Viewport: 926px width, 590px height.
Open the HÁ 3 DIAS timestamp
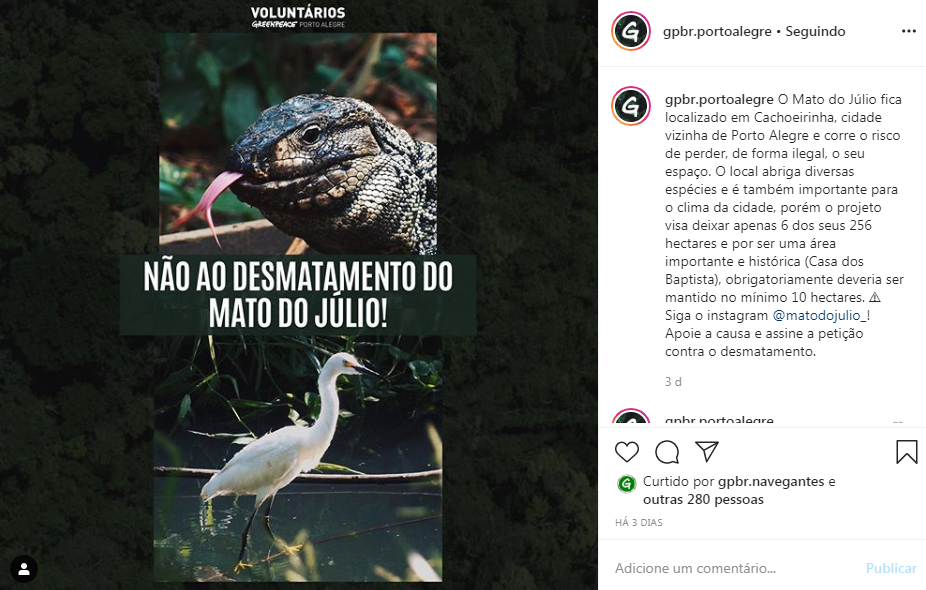coord(638,523)
